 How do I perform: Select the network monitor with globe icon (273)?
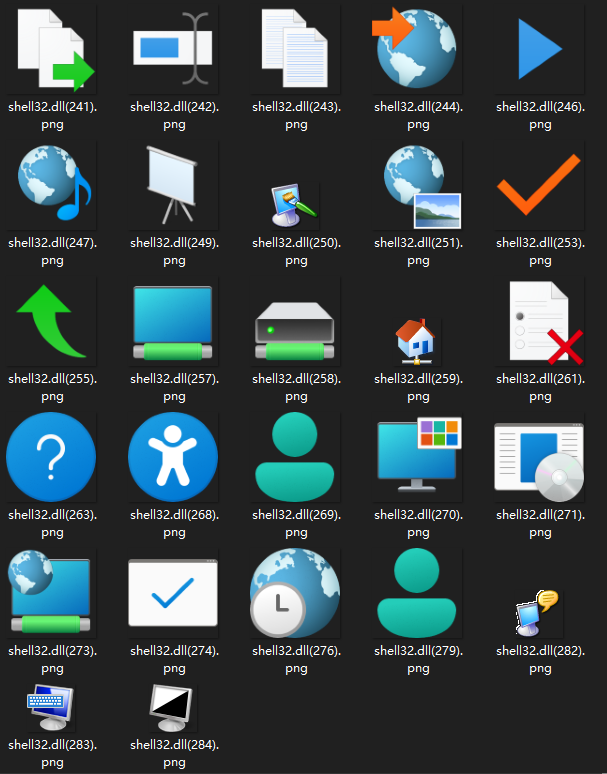click(49, 592)
